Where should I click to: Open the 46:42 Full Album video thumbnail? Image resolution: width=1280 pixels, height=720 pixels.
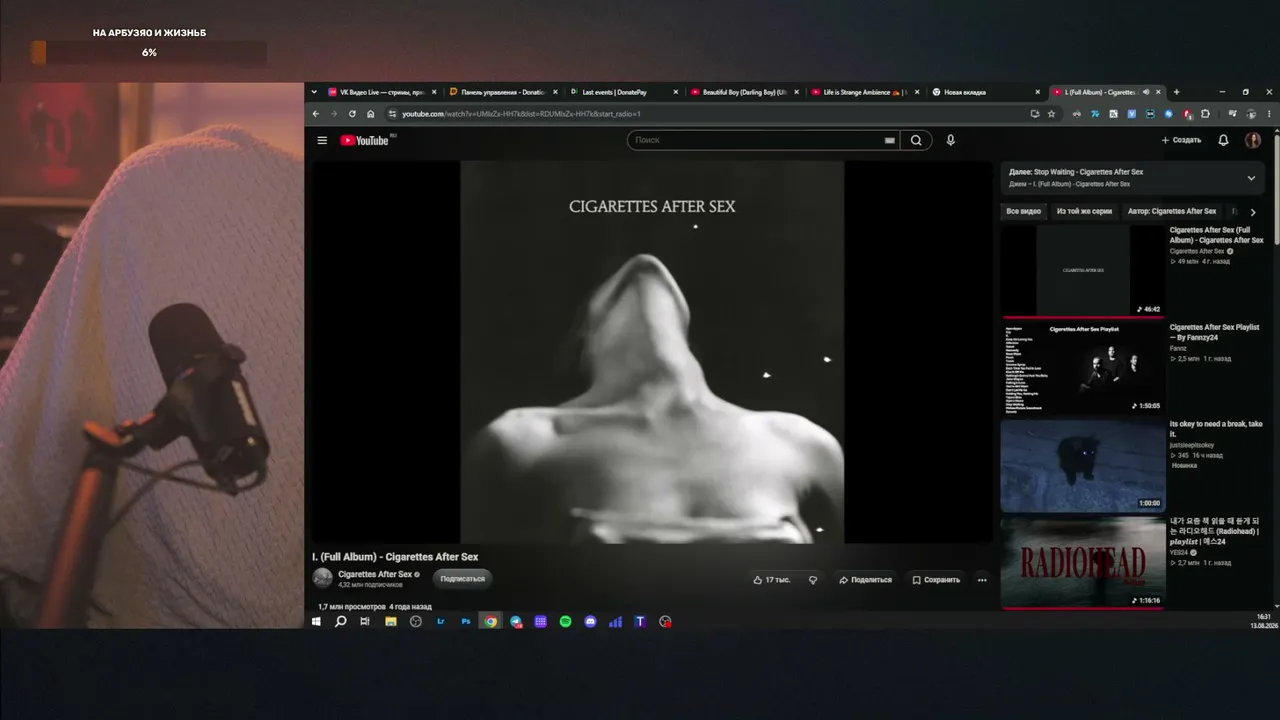point(1083,270)
